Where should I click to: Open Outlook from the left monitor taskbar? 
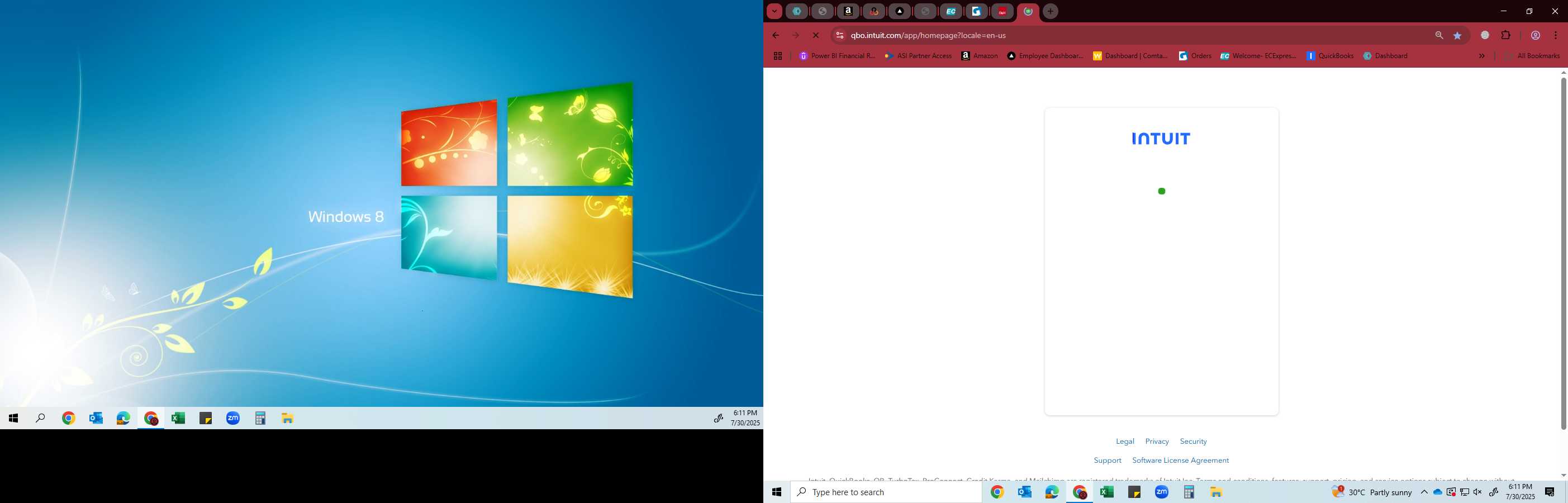coord(96,419)
